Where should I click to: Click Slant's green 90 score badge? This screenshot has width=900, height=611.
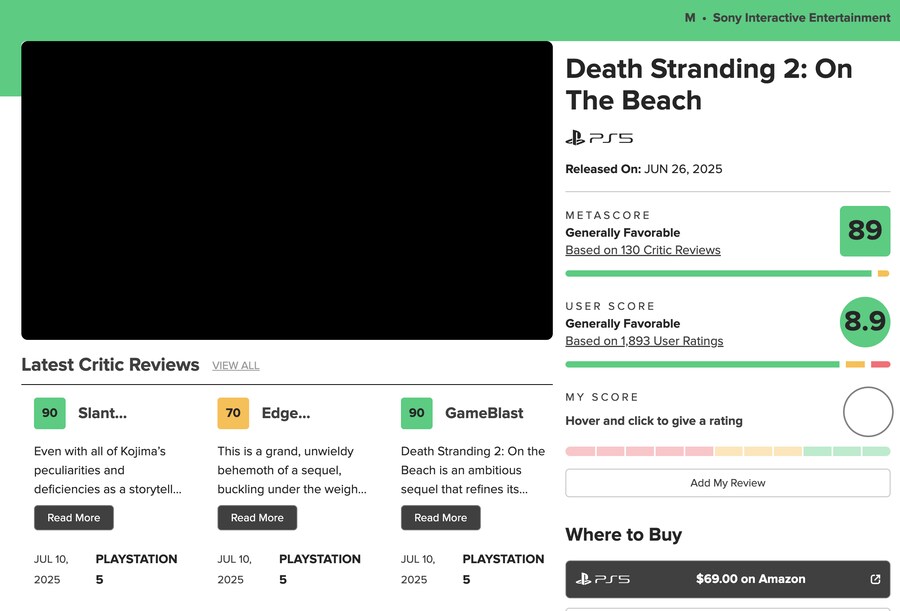tap(50, 413)
